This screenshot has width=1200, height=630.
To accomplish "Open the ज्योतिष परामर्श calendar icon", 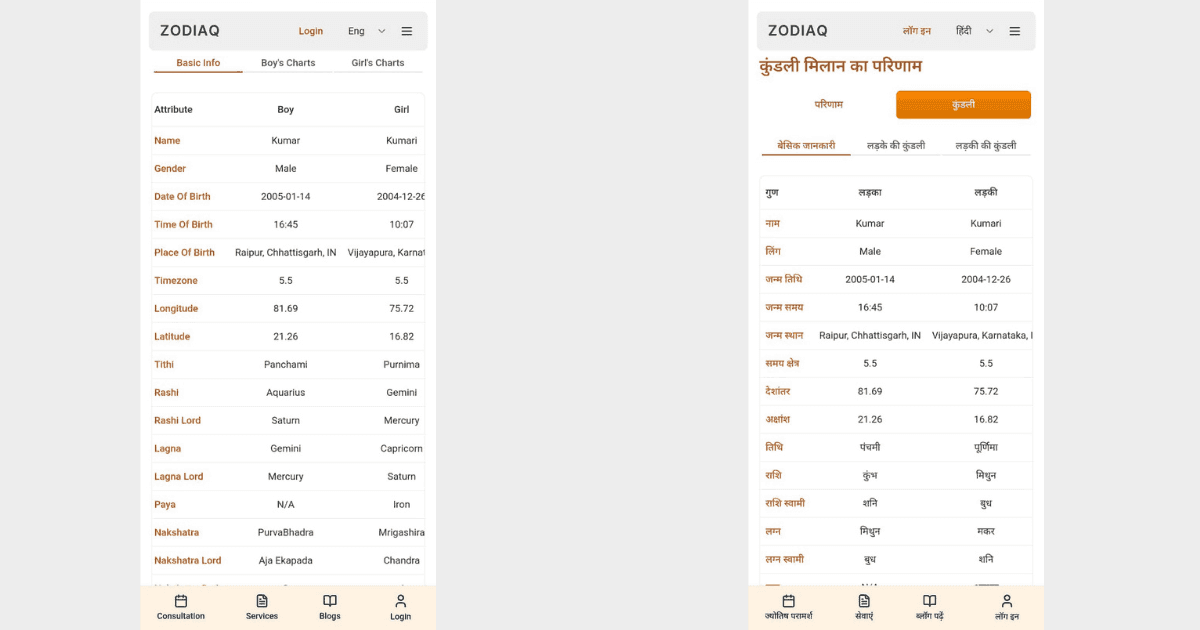I will coord(788,601).
